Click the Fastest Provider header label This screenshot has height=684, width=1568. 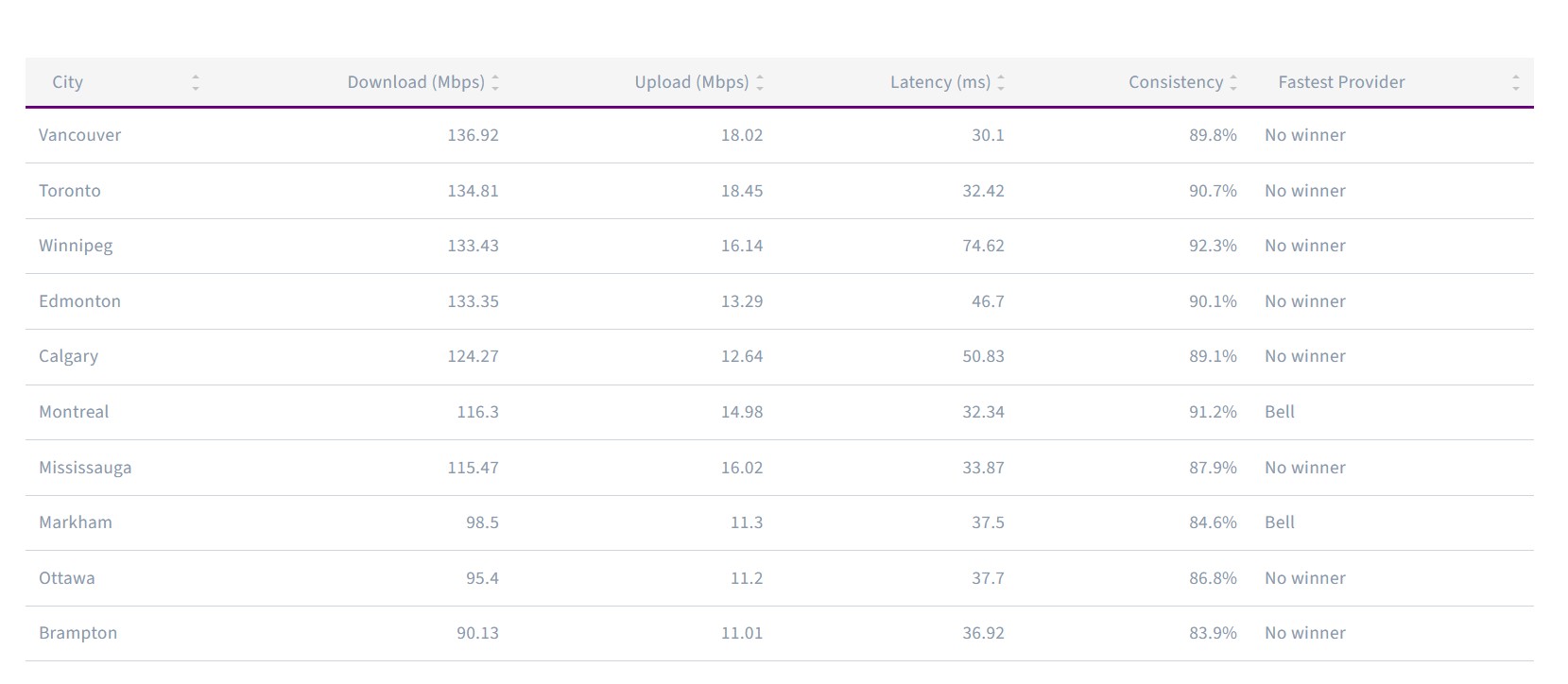pos(1341,82)
